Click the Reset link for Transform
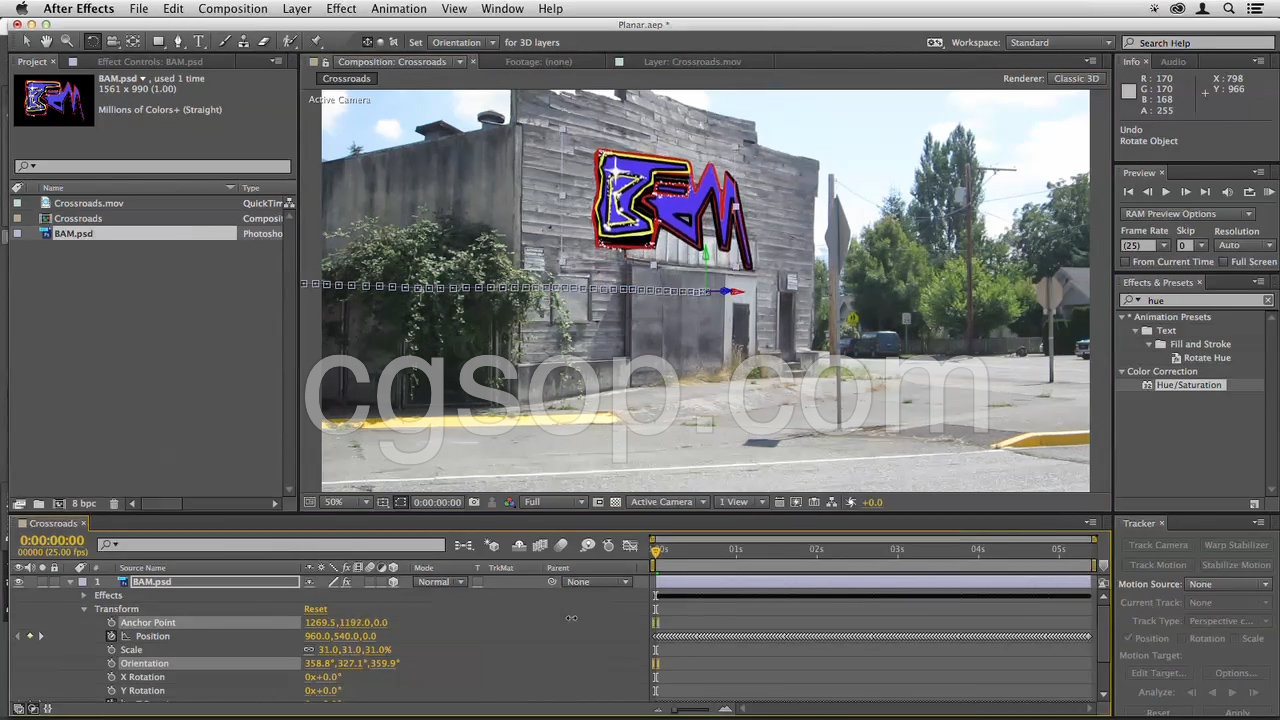The width and height of the screenshot is (1280, 720). 315,609
